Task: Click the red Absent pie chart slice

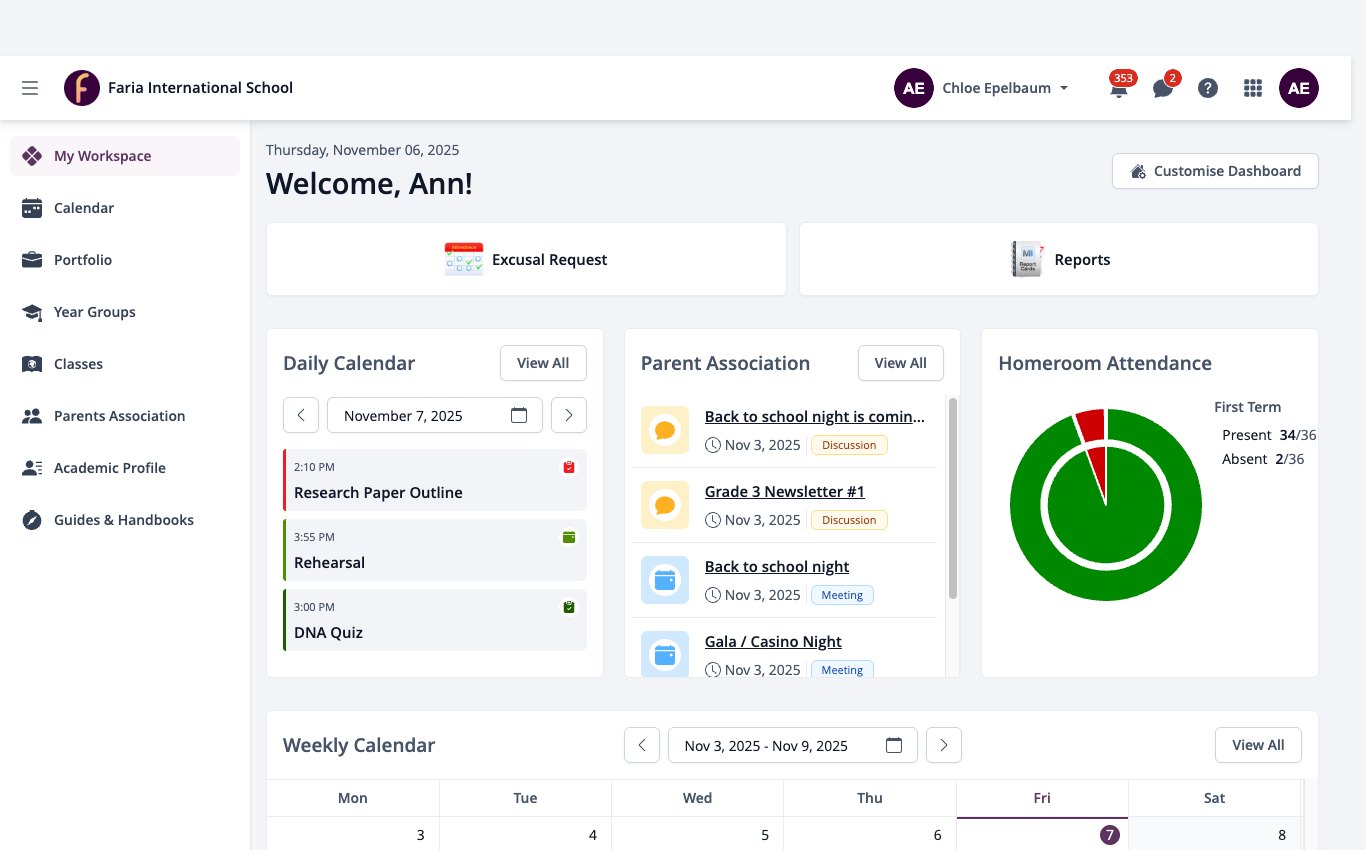Action: pos(1092,425)
